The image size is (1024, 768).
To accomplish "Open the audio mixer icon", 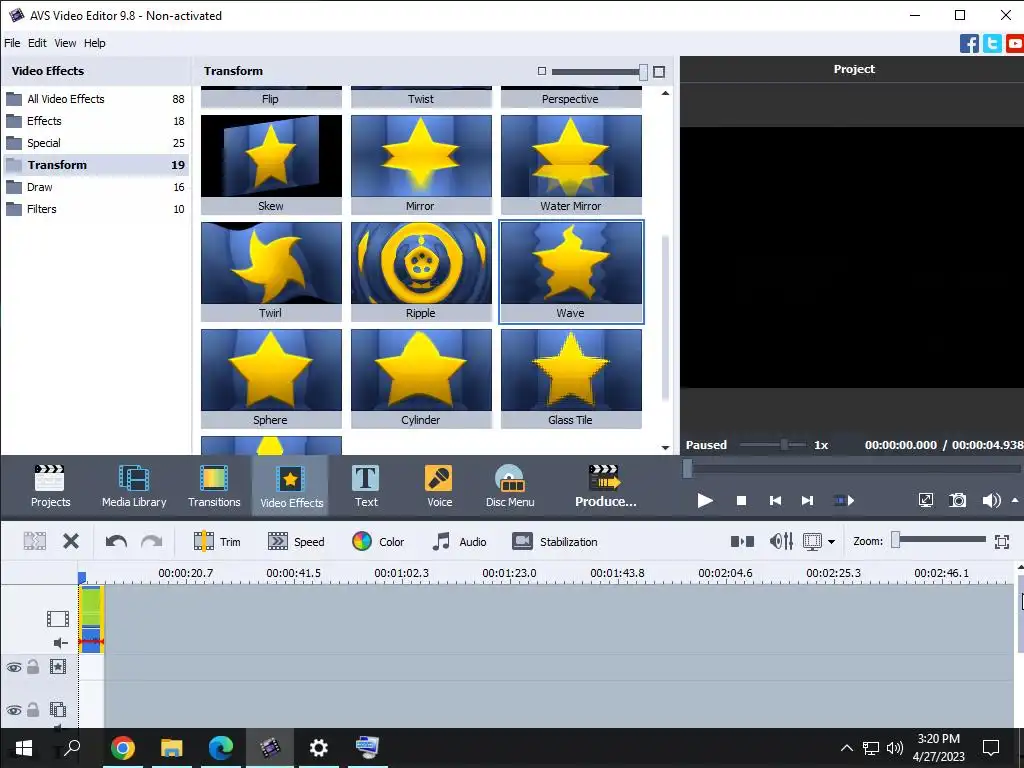I will click(781, 541).
